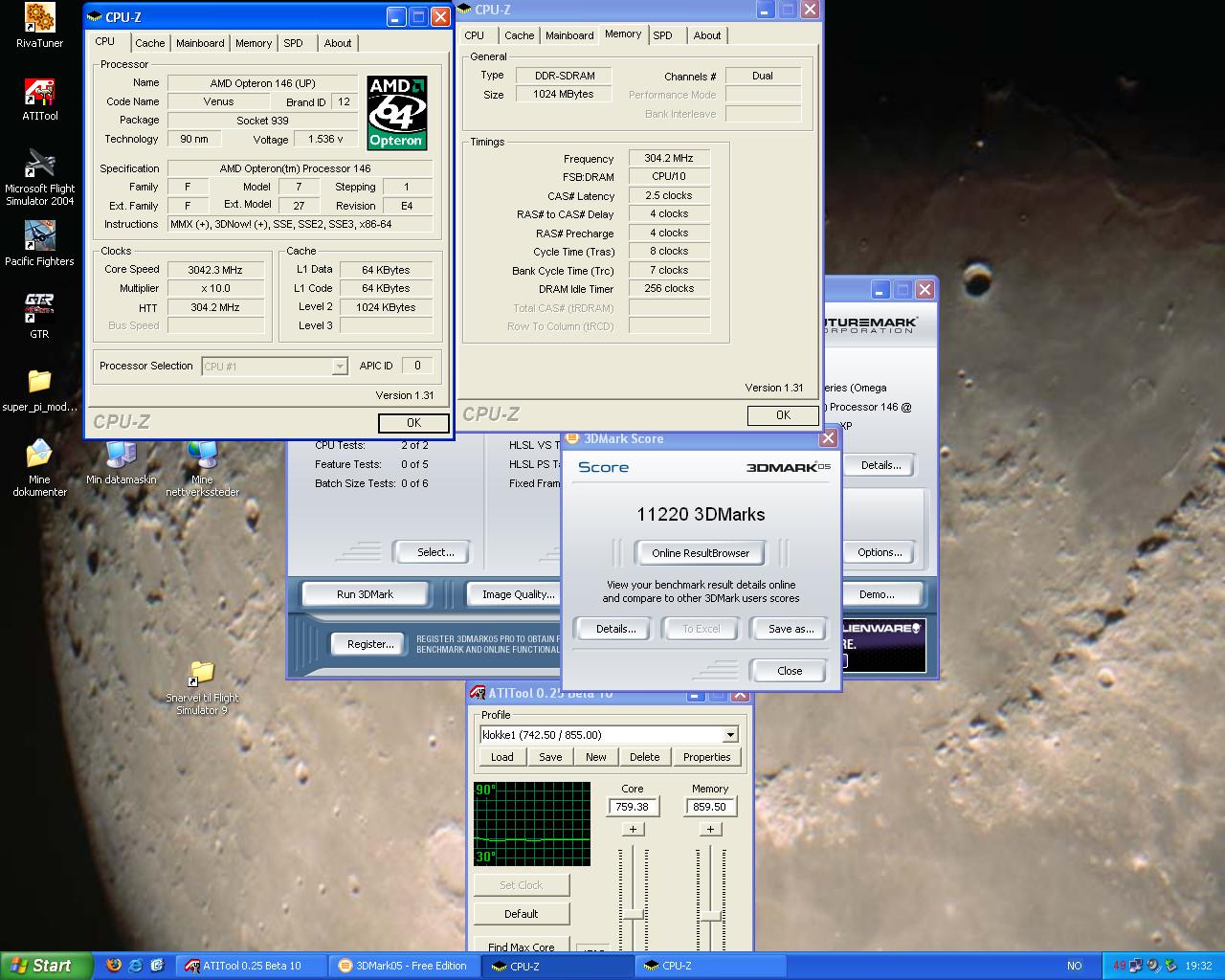Click Register... in 3DMark05 window
Image resolution: width=1225 pixels, height=980 pixels.
[x=370, y=644]
